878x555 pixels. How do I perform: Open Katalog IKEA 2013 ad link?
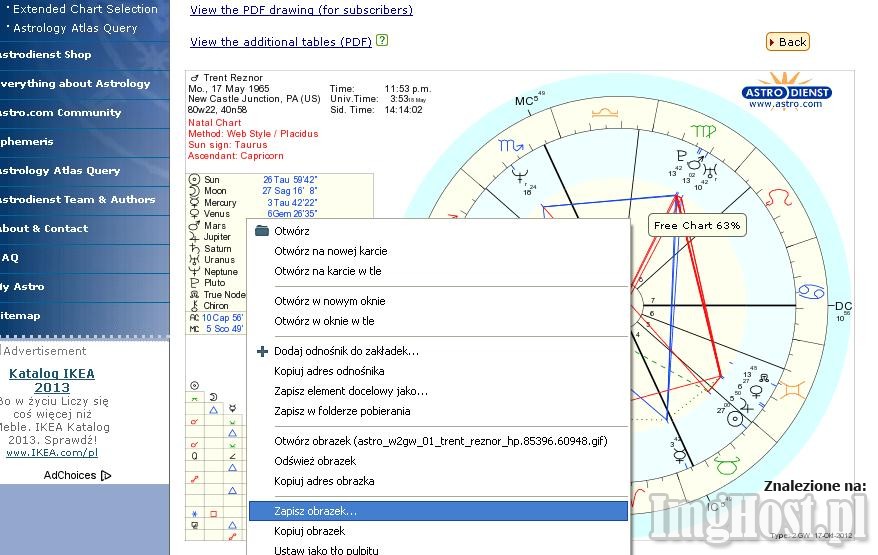52,380
